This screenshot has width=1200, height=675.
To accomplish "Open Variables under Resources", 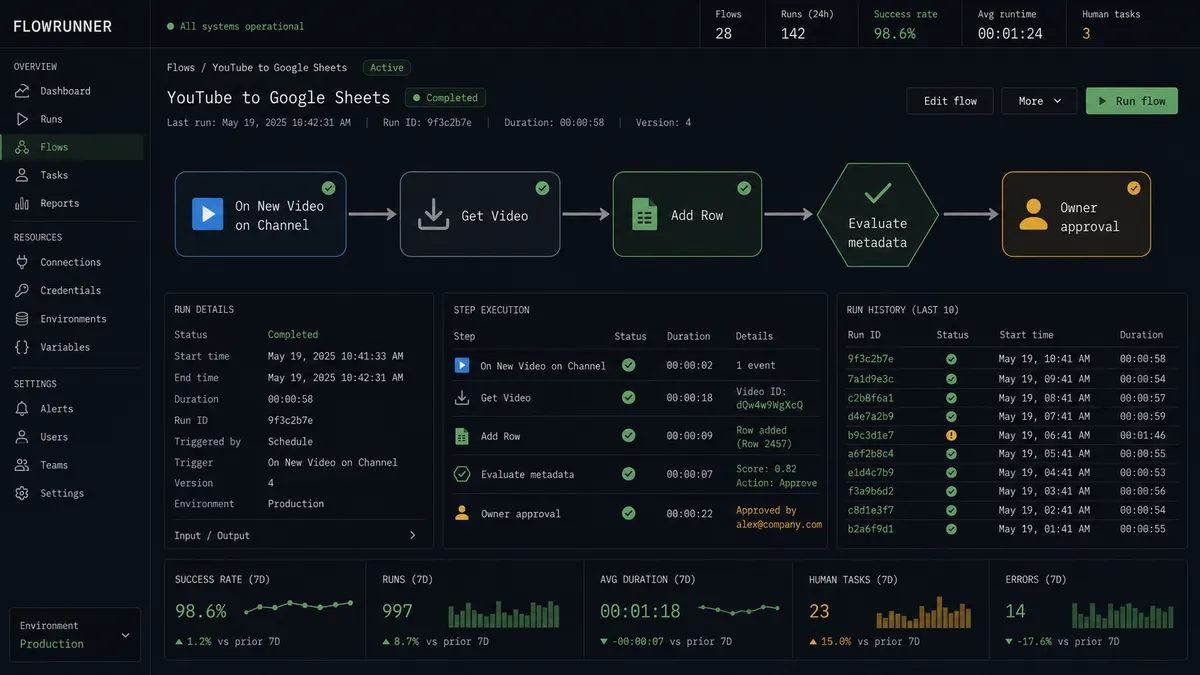I will 72,347.
